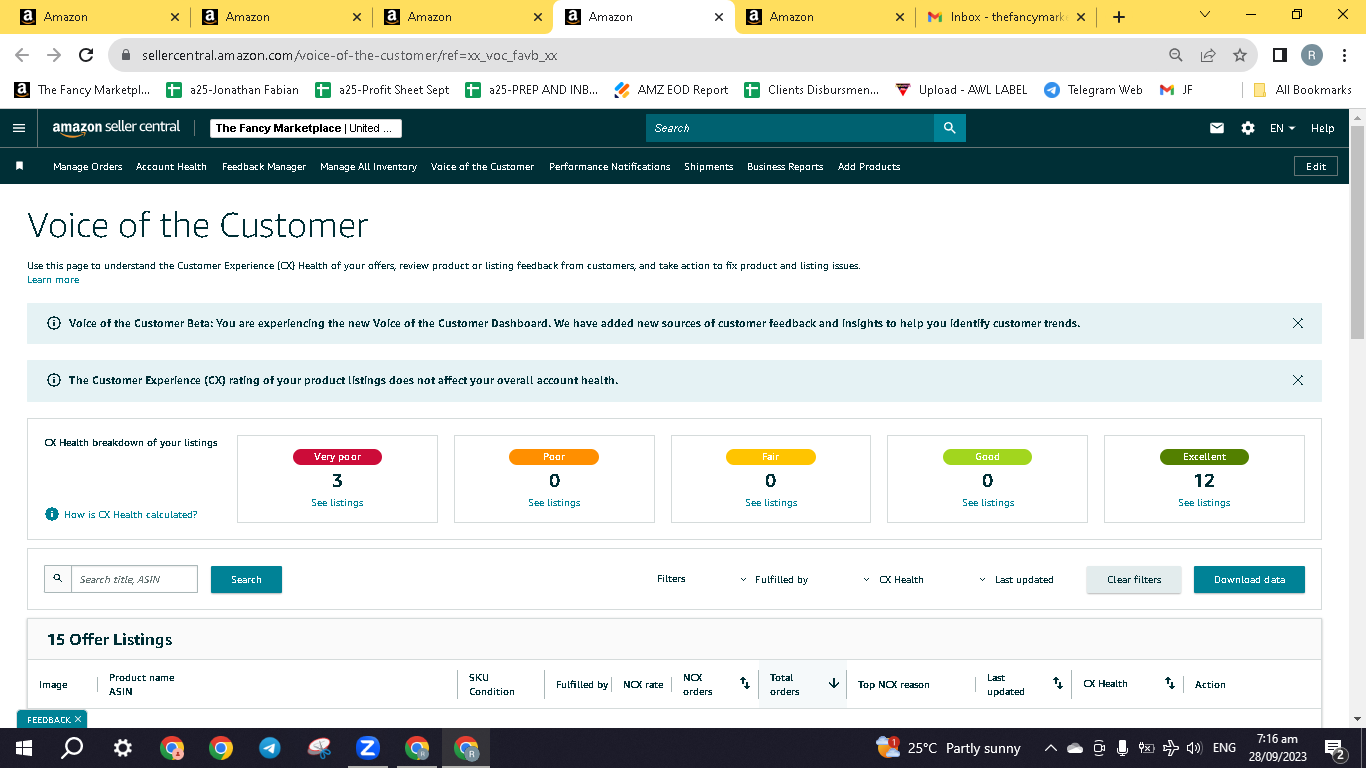Open the Chrome three-dot menu
This screenshot has width=1366, height=768.
[x=1345, y=56]
